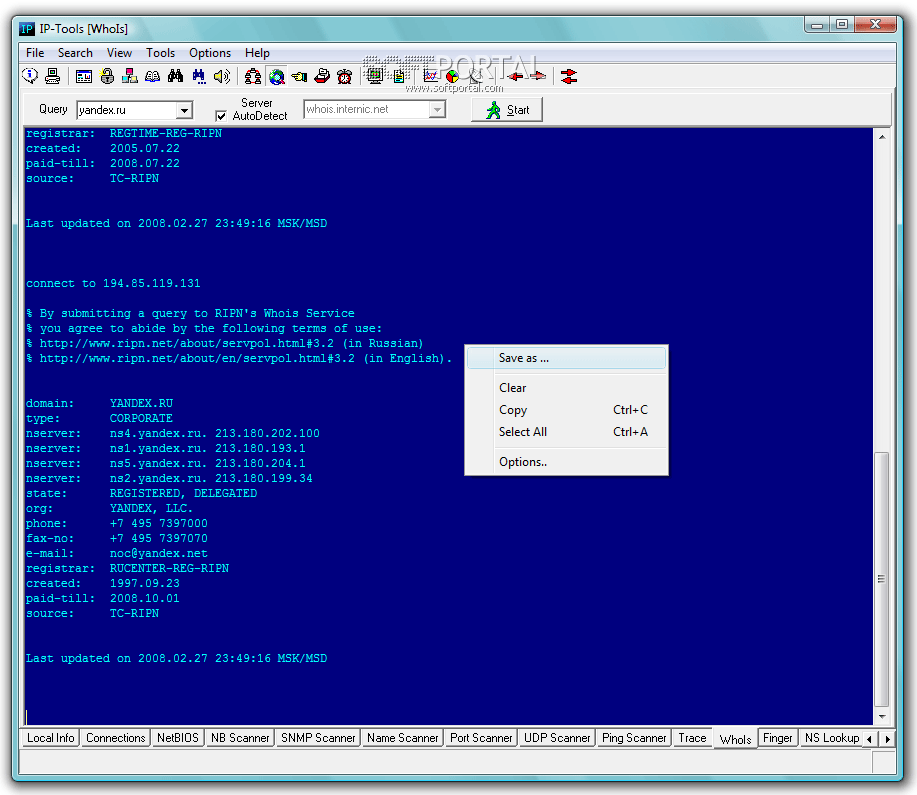Click the red NS Lookup toolbar icon

(x=322, y=76)
